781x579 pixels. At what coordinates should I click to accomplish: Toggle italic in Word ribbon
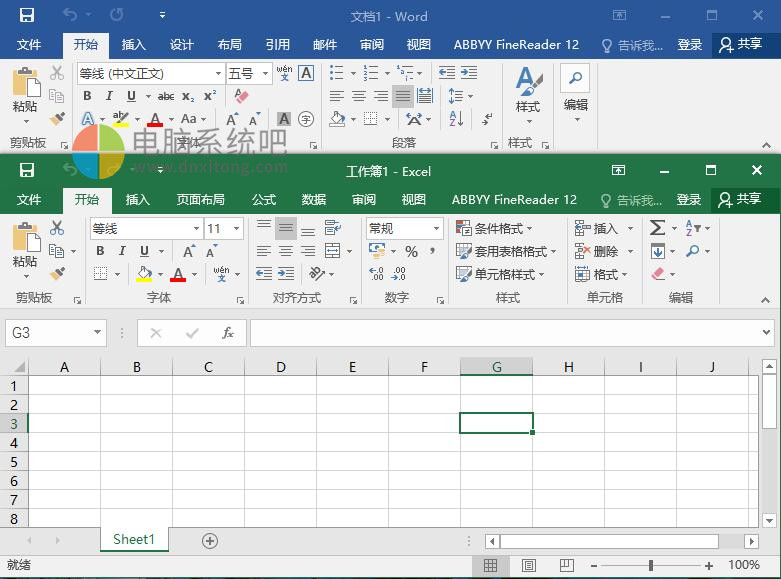[x=109, y=96]
